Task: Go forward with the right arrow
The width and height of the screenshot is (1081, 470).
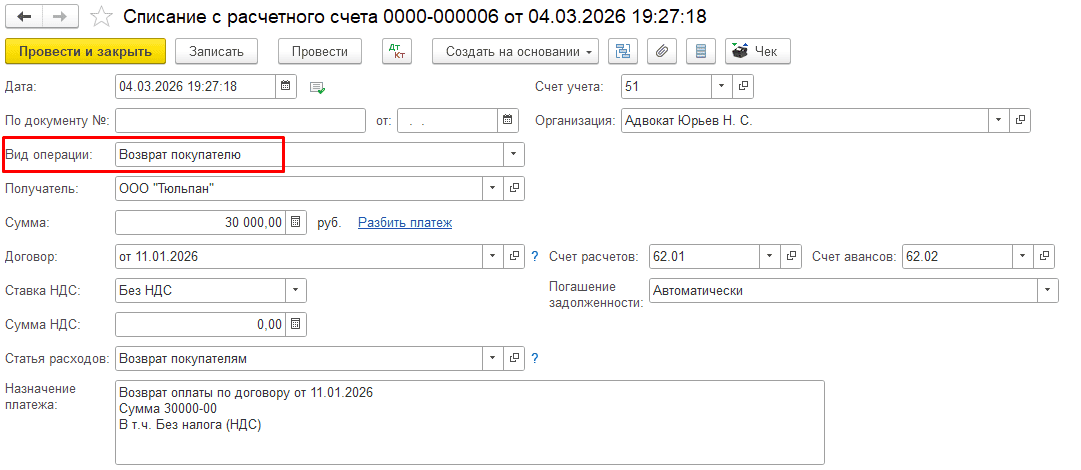Action: (60, 17)
